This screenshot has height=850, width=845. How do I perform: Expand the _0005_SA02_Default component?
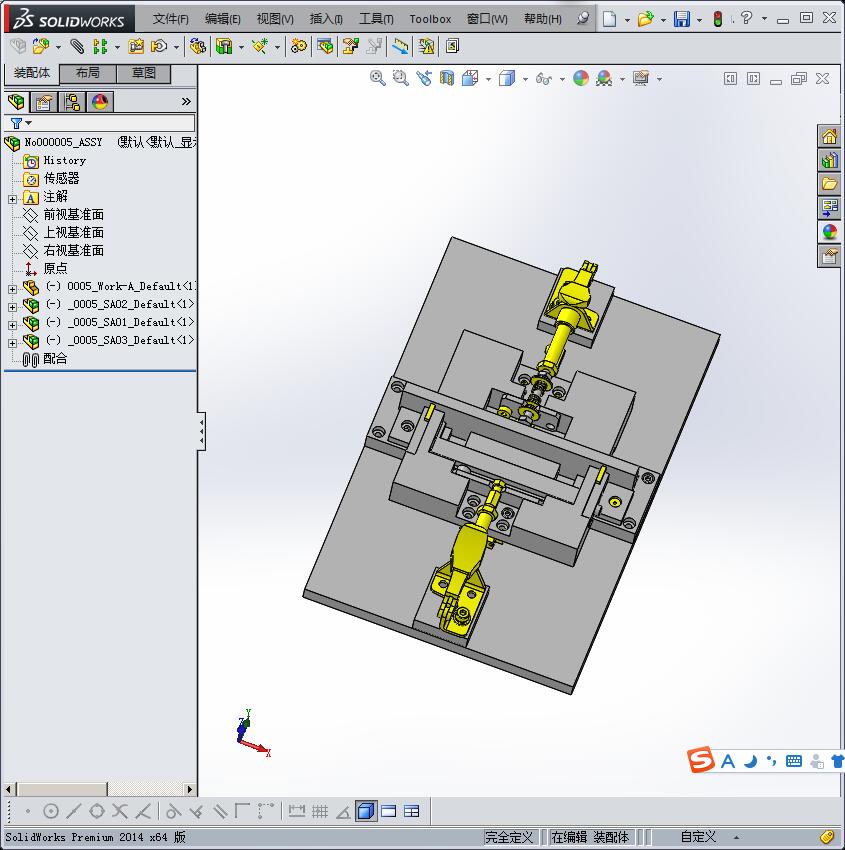[x=12, y=307]
